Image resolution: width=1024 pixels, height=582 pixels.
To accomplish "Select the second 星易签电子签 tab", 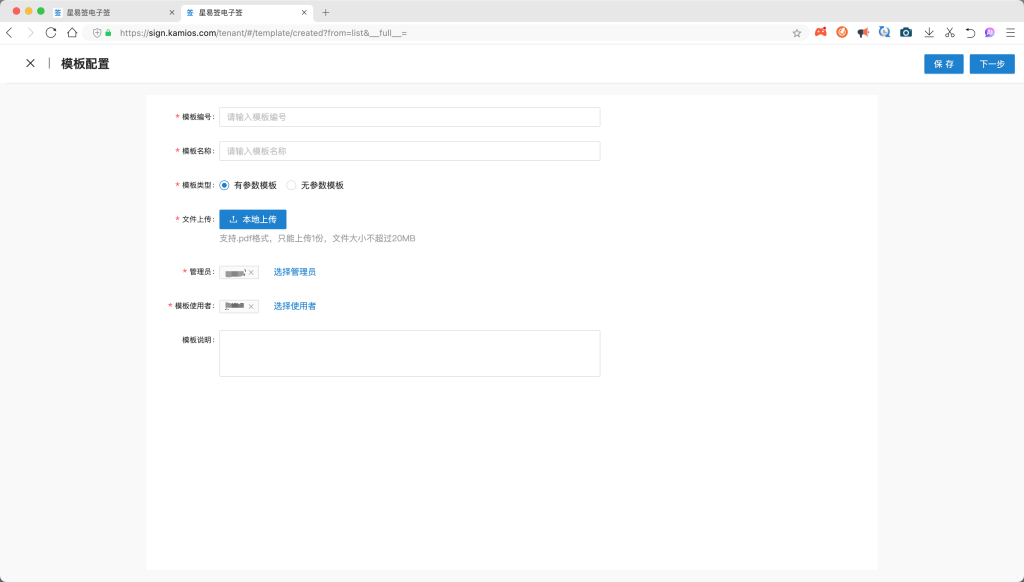I will [247, 12].
